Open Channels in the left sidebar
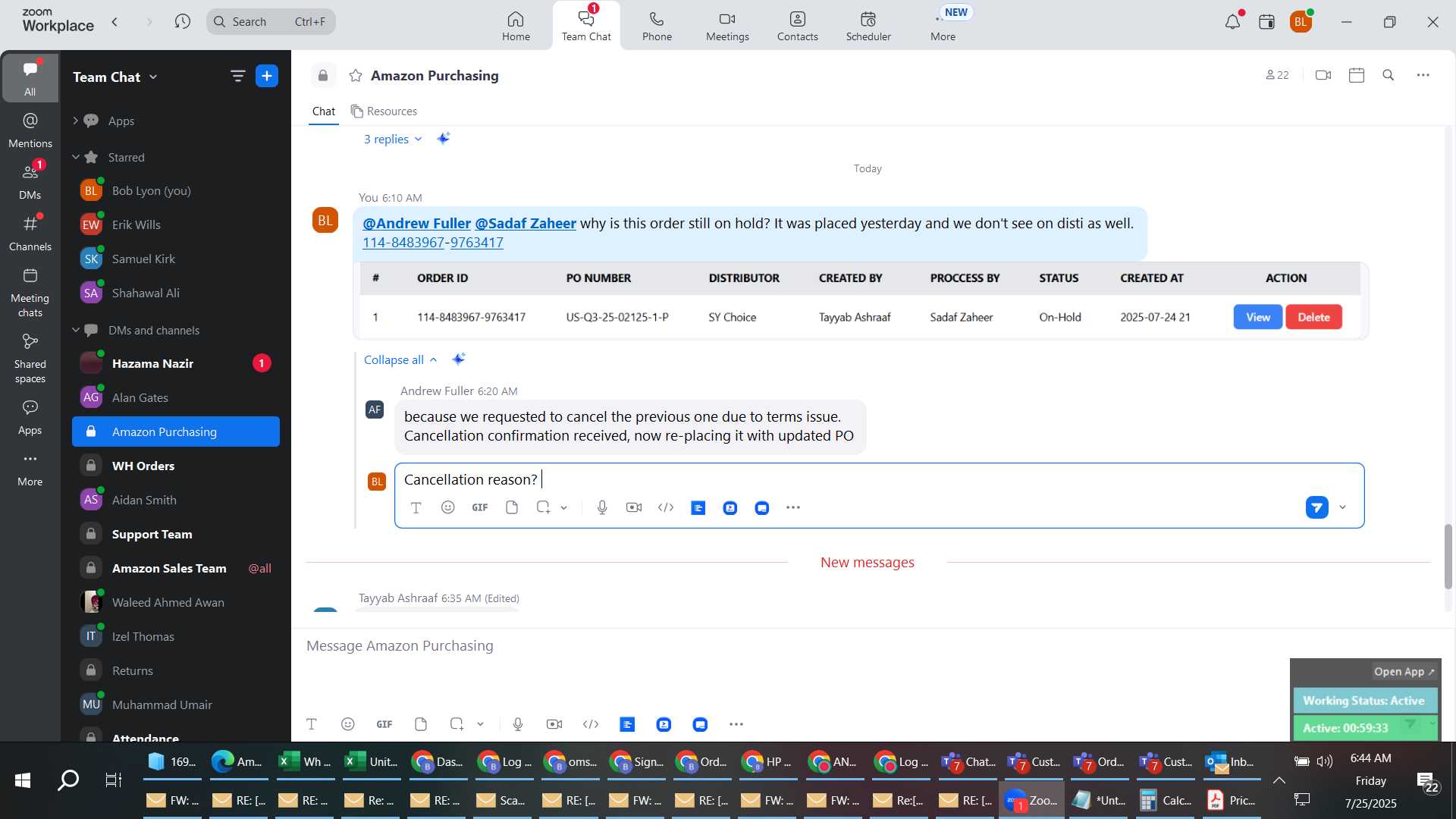This screenshot has height=819, width=1456. 30,234
